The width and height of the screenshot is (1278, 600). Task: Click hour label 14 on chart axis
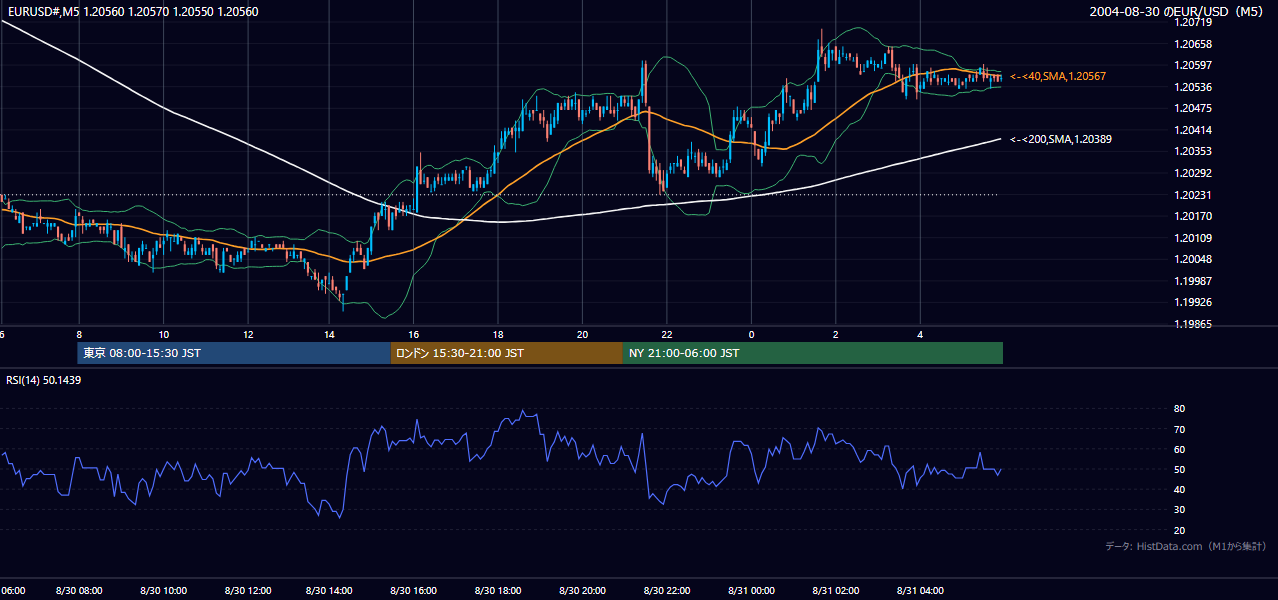click(331, 334)
